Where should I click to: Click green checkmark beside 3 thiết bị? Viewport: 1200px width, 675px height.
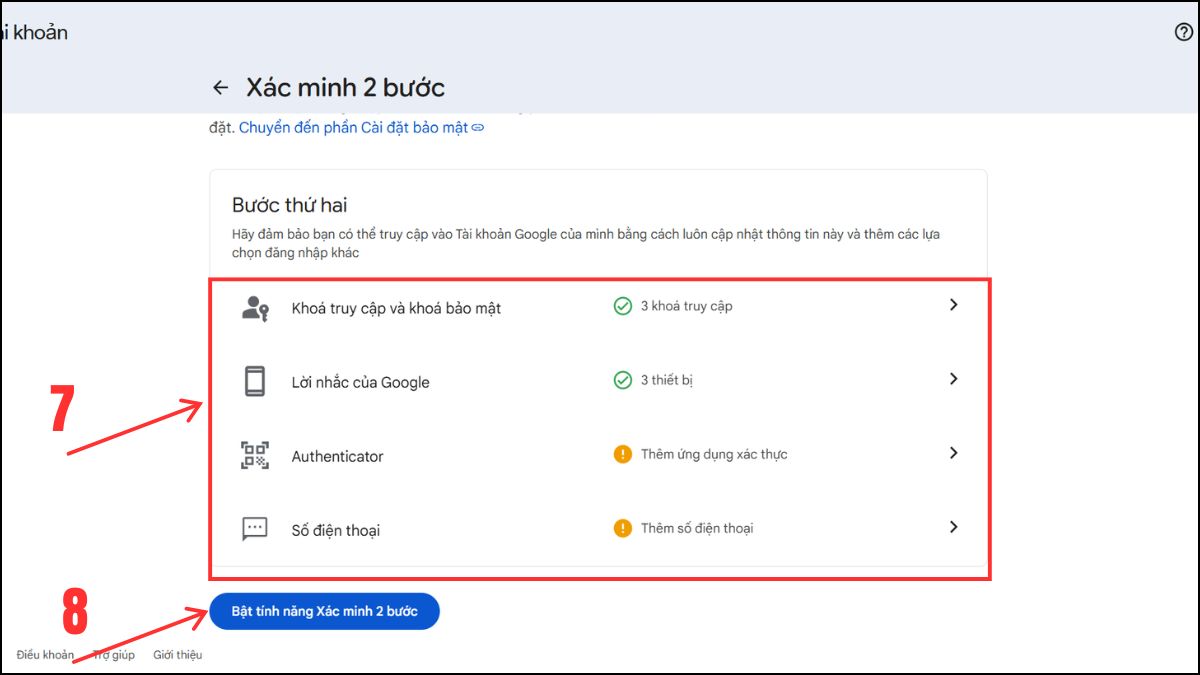coord(622,380)
